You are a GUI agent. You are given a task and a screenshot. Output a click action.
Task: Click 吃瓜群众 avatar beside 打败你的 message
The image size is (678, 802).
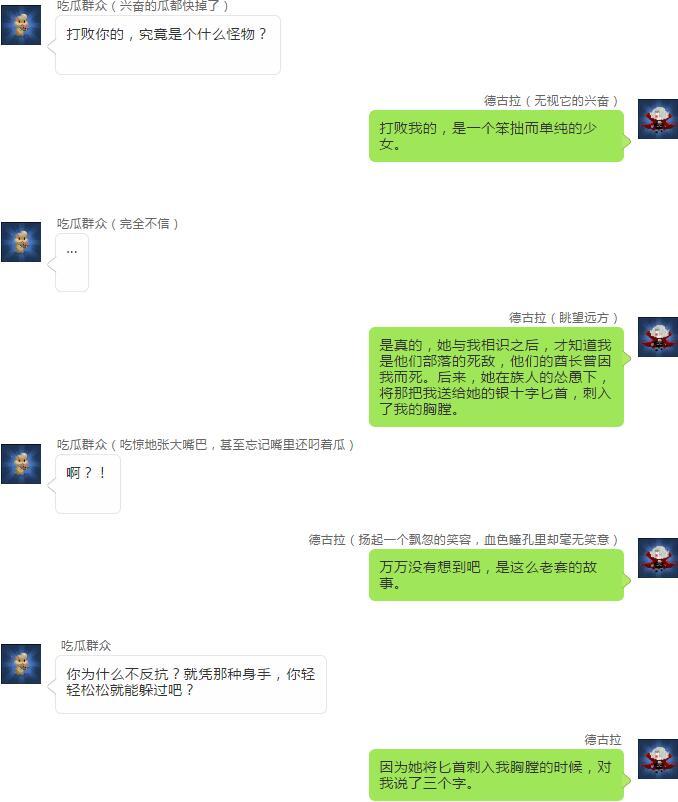click(21, 25)
